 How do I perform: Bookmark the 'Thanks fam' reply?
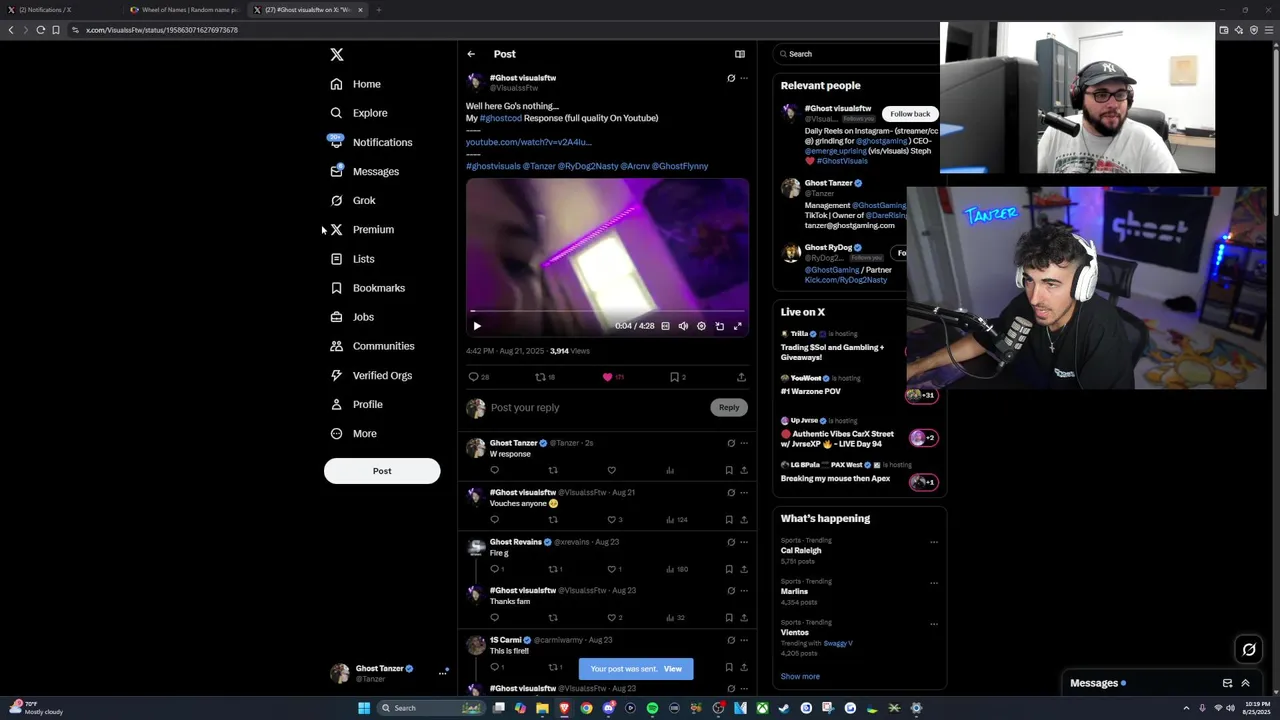729,618
